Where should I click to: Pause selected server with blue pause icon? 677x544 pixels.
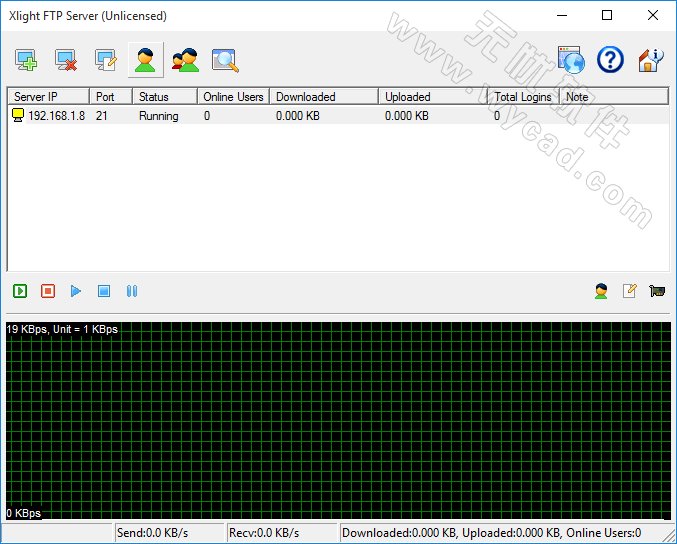pyautogui.click(x=132, y=291)
